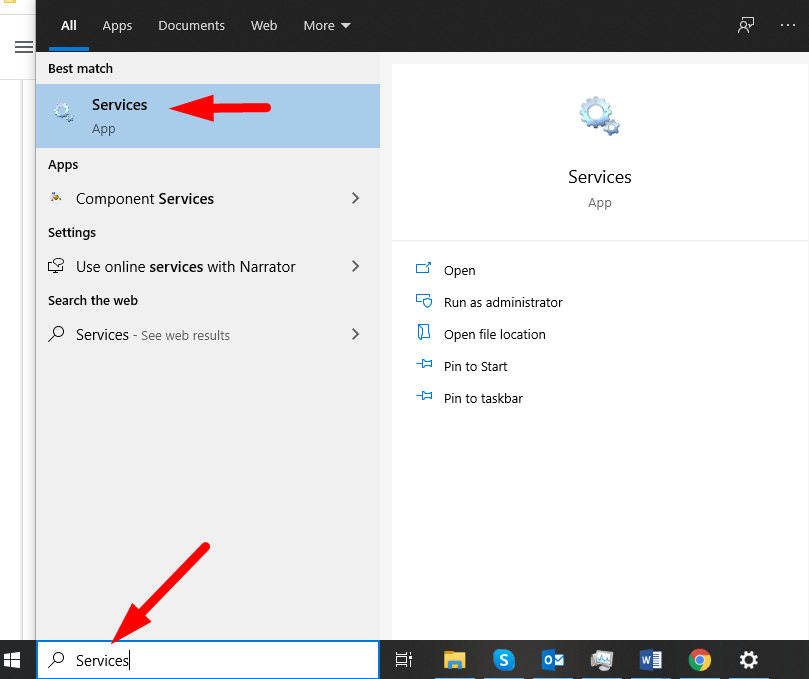Open Settings gear on taskbar
This screenshot has width=809, height=679.
point(748,660)
